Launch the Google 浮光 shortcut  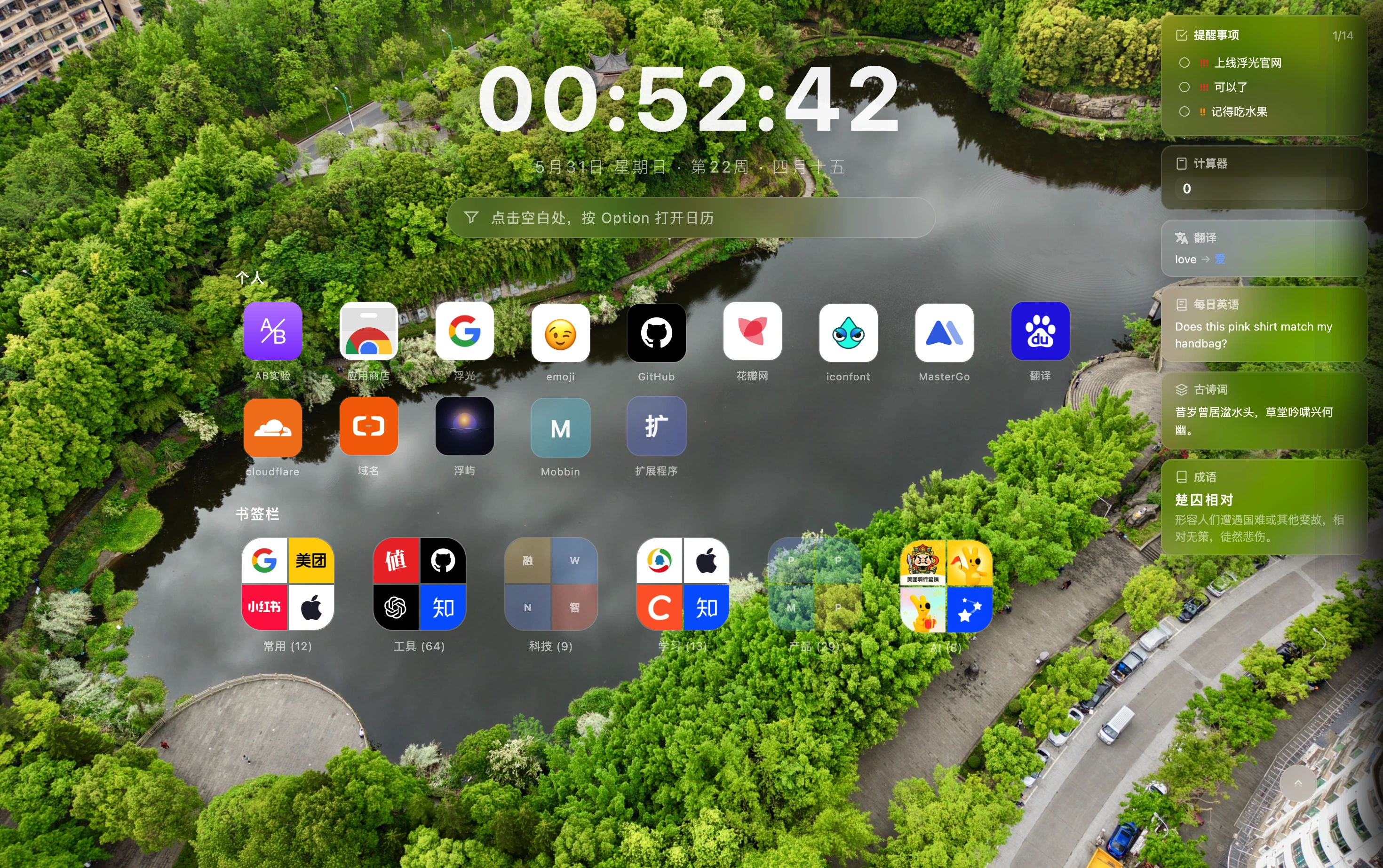pos(465,331)
